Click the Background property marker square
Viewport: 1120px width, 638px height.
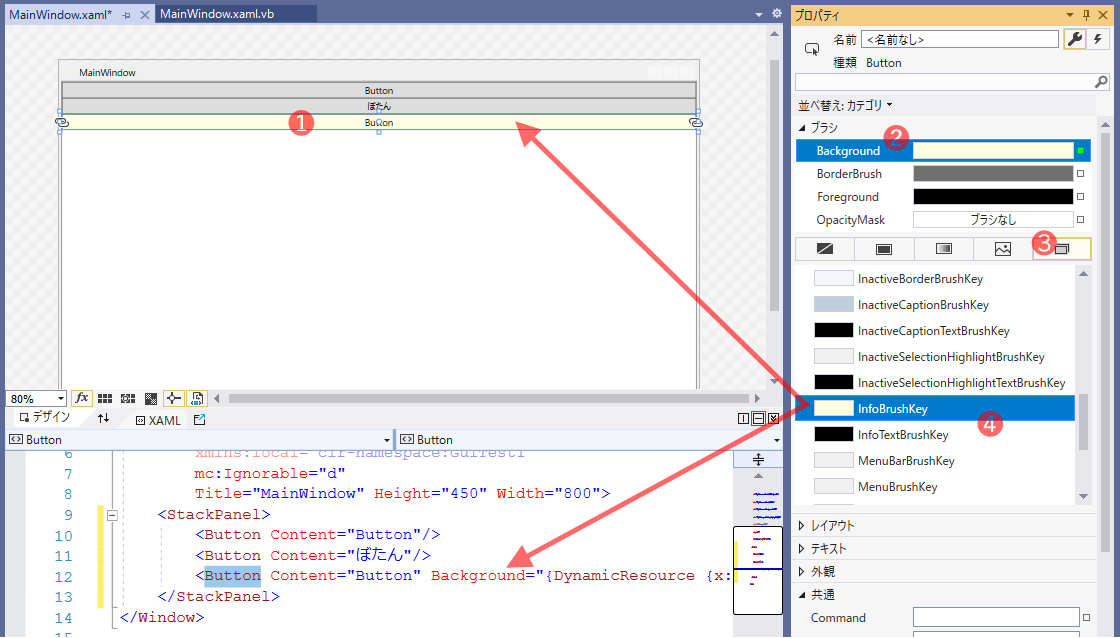pyautogui.click(x=1081, y=151)
